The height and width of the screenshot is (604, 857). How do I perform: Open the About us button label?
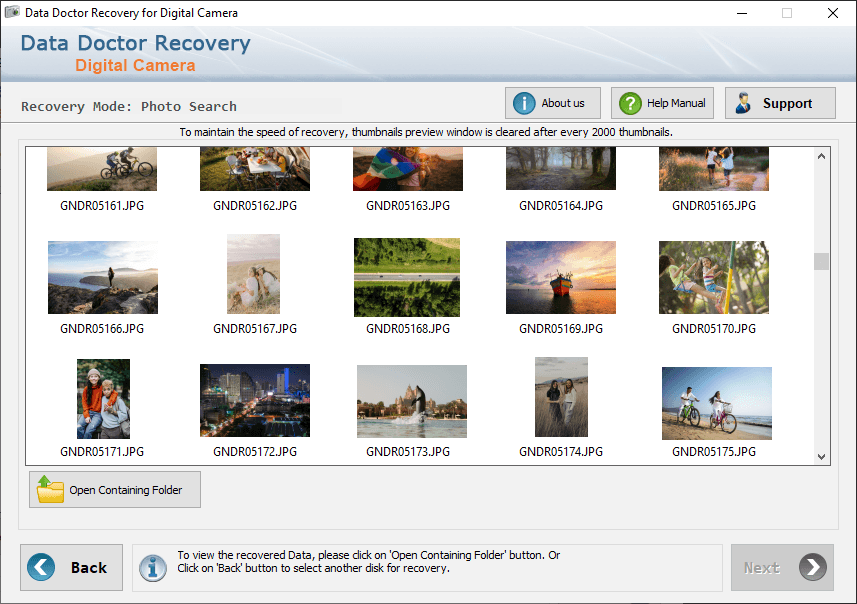pos(562,103)
